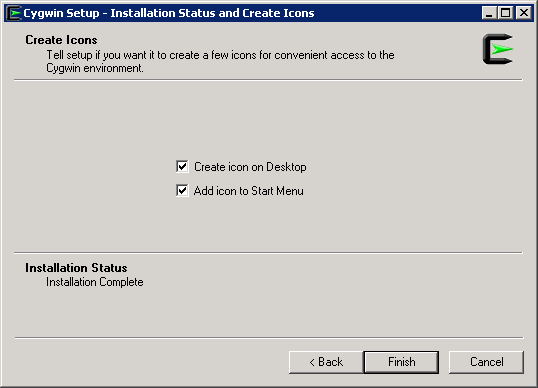Cancel the Cygwin setup
The image size is (538, 388).
point(486,362)
